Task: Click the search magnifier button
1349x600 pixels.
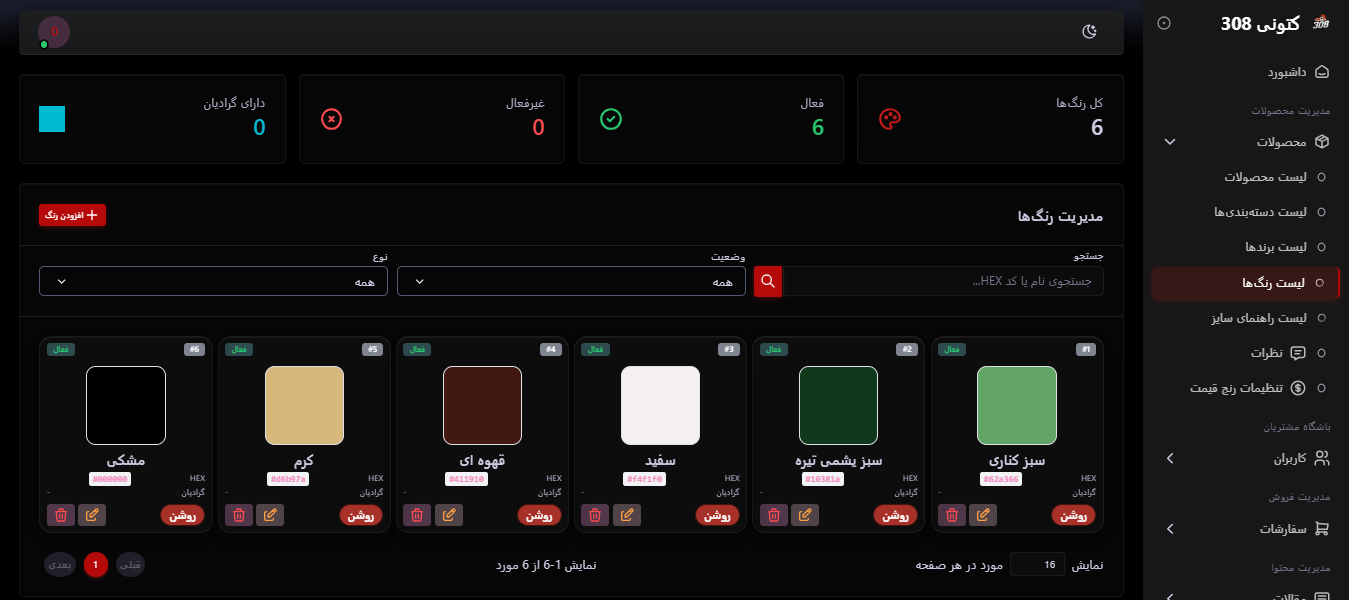Action: coord(767,281)
